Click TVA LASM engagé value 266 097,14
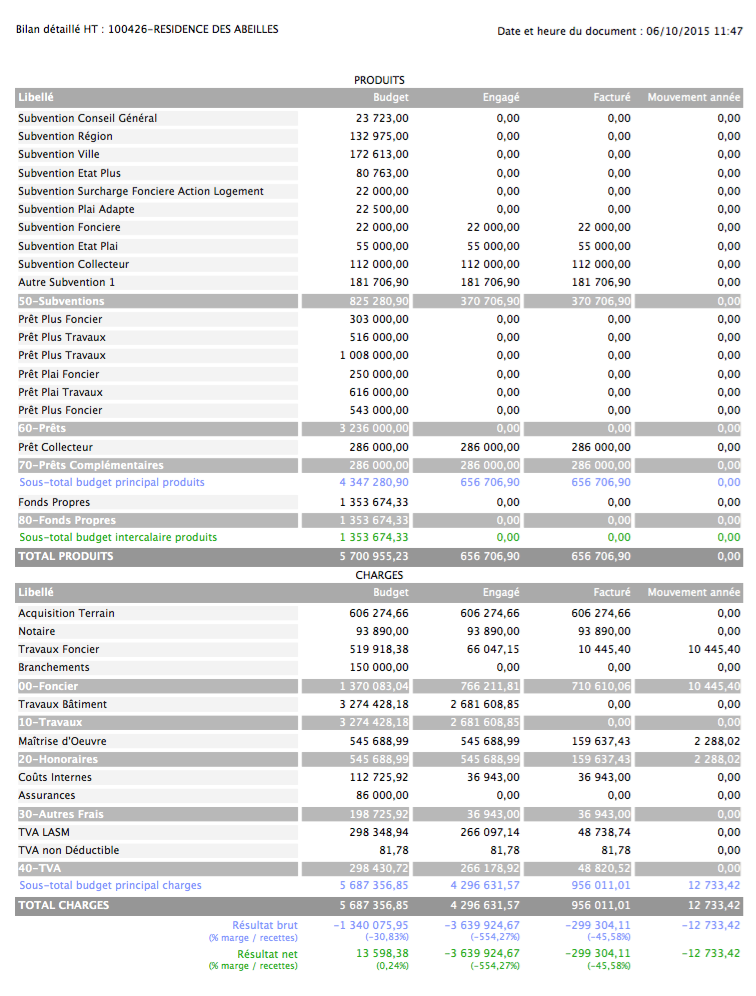This screenshot has height=996, width=756. [x=490, y=832]
